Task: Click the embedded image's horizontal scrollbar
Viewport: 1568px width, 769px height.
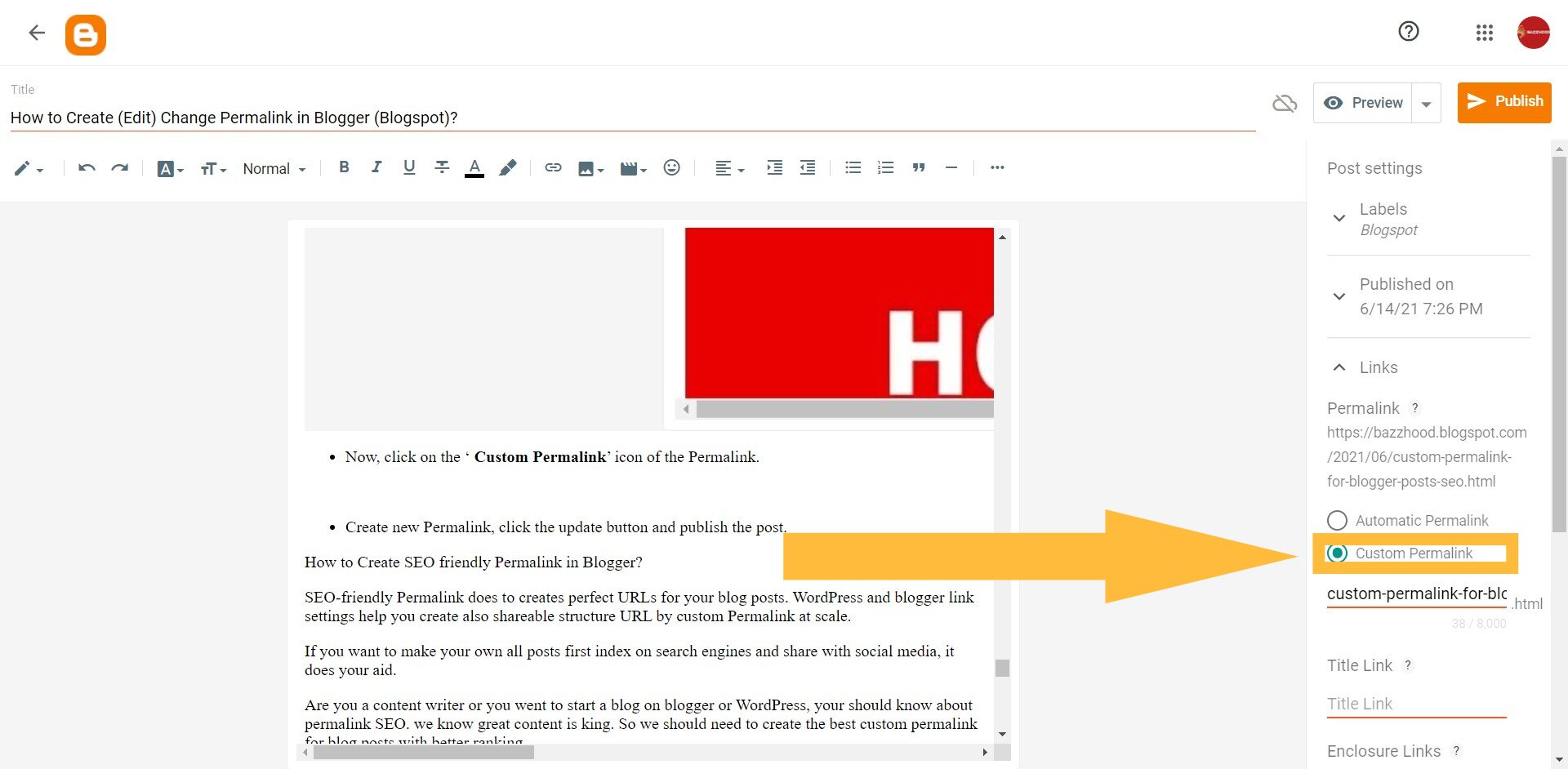Action: (x=844, y=408)
